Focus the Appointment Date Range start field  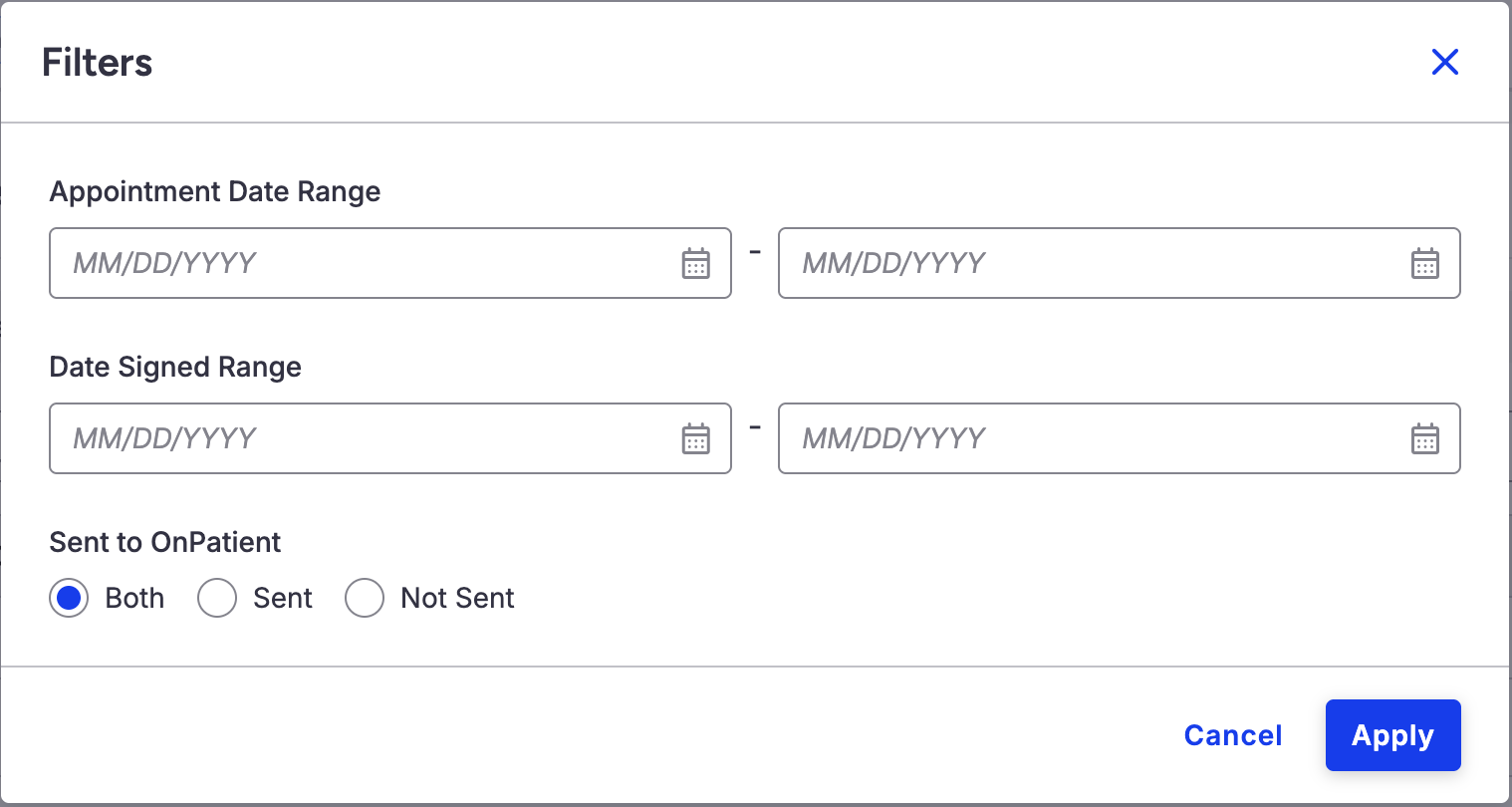tap(359, 264)
